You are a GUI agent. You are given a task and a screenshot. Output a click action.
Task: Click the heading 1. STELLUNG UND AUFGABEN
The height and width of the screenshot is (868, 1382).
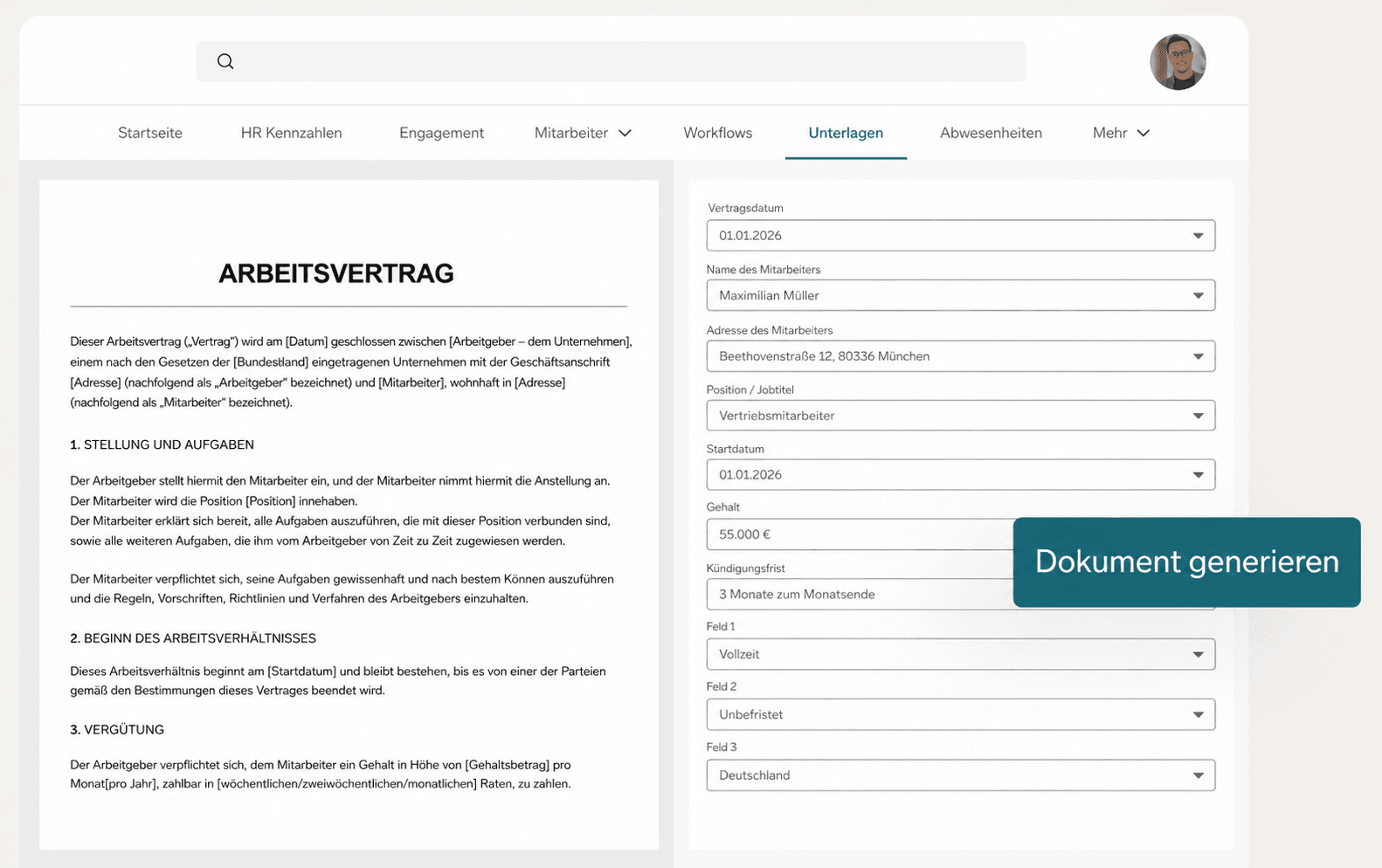click(x=162, y=444)
